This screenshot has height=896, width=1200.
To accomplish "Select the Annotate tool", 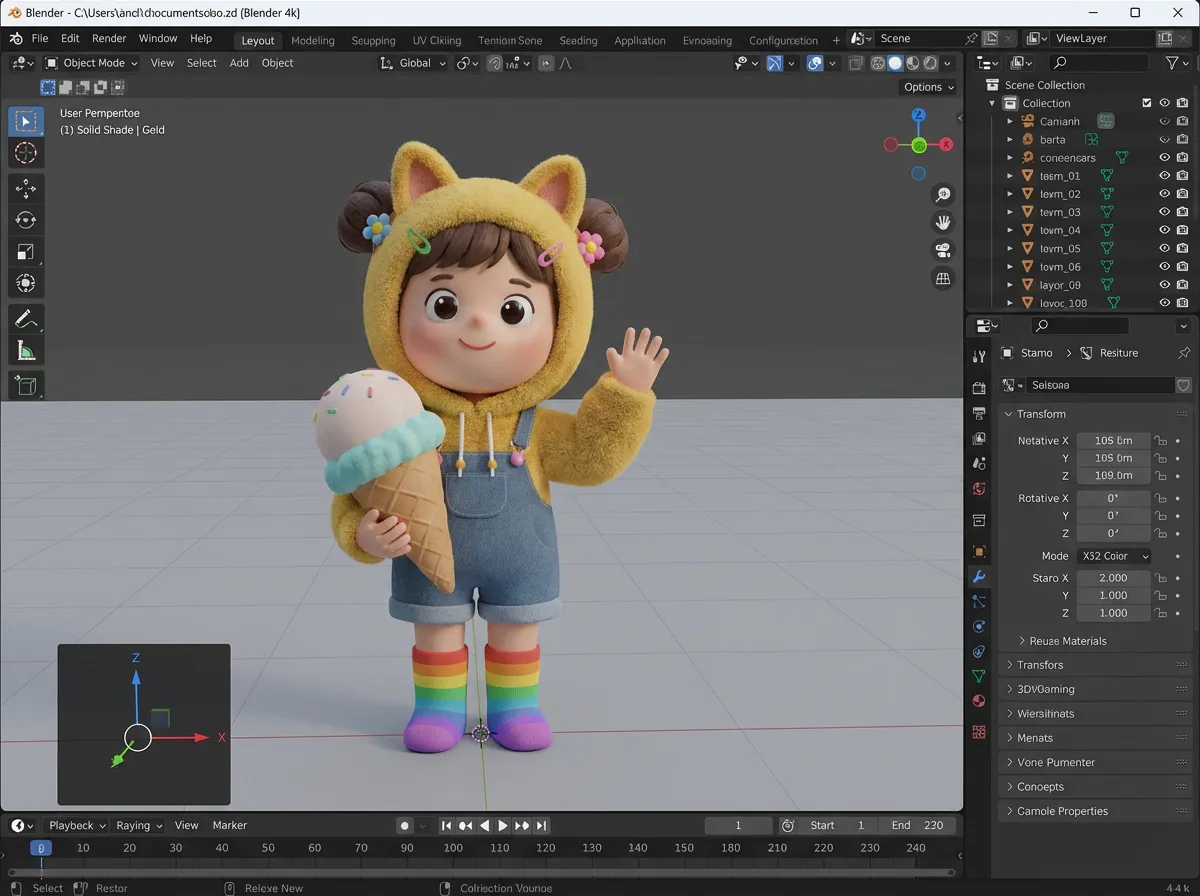I will [x=26, y=320].
